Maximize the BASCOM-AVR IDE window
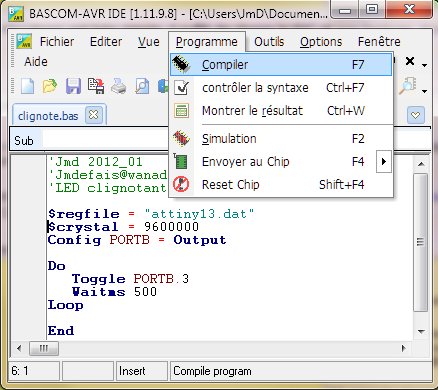This screenshot has height=390, width=438. [372, 10]
